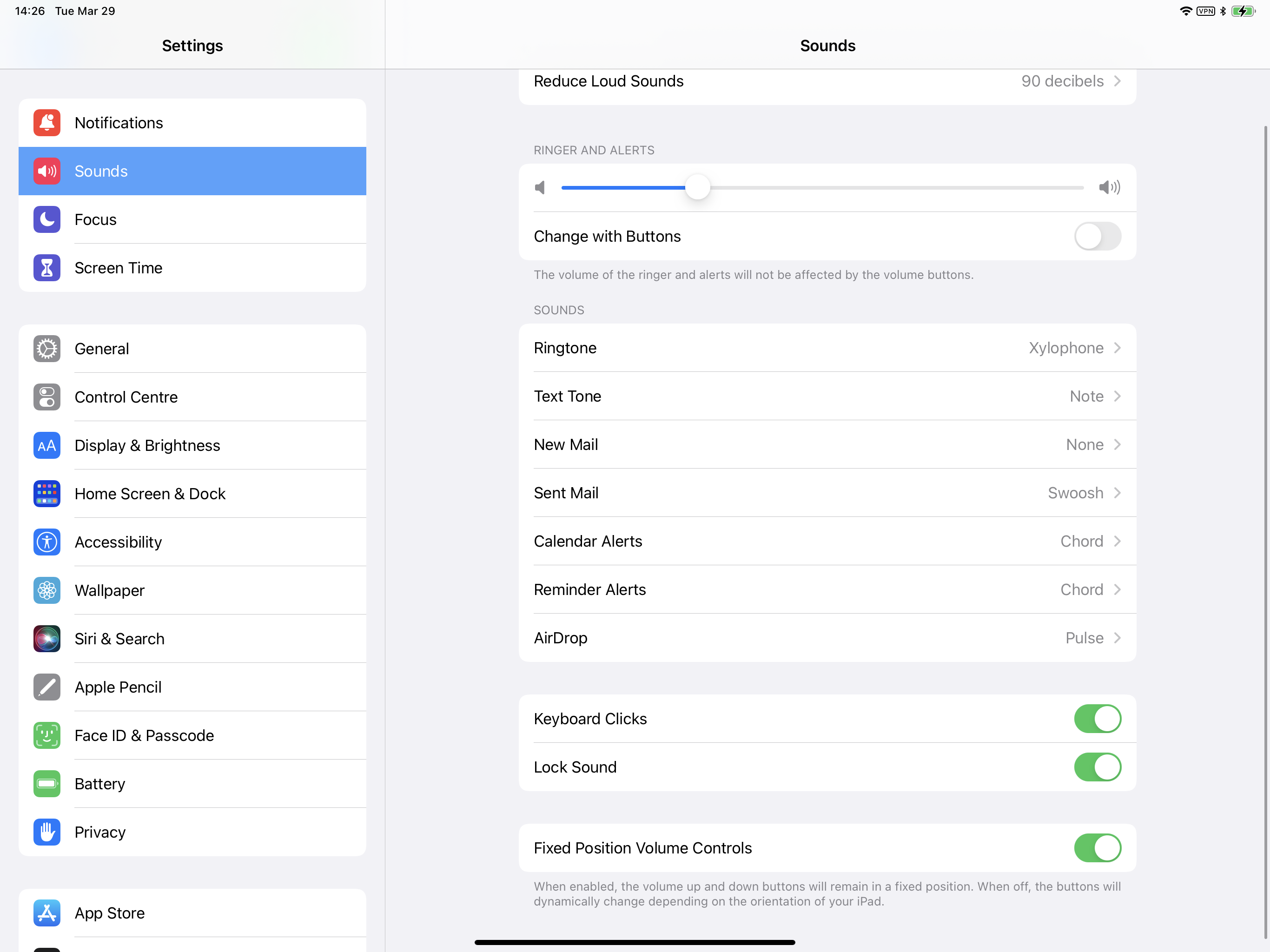1270x952 pixels.
Task: Disable Fixed Position Volume Controls toggle
Action: (1097, 848)
